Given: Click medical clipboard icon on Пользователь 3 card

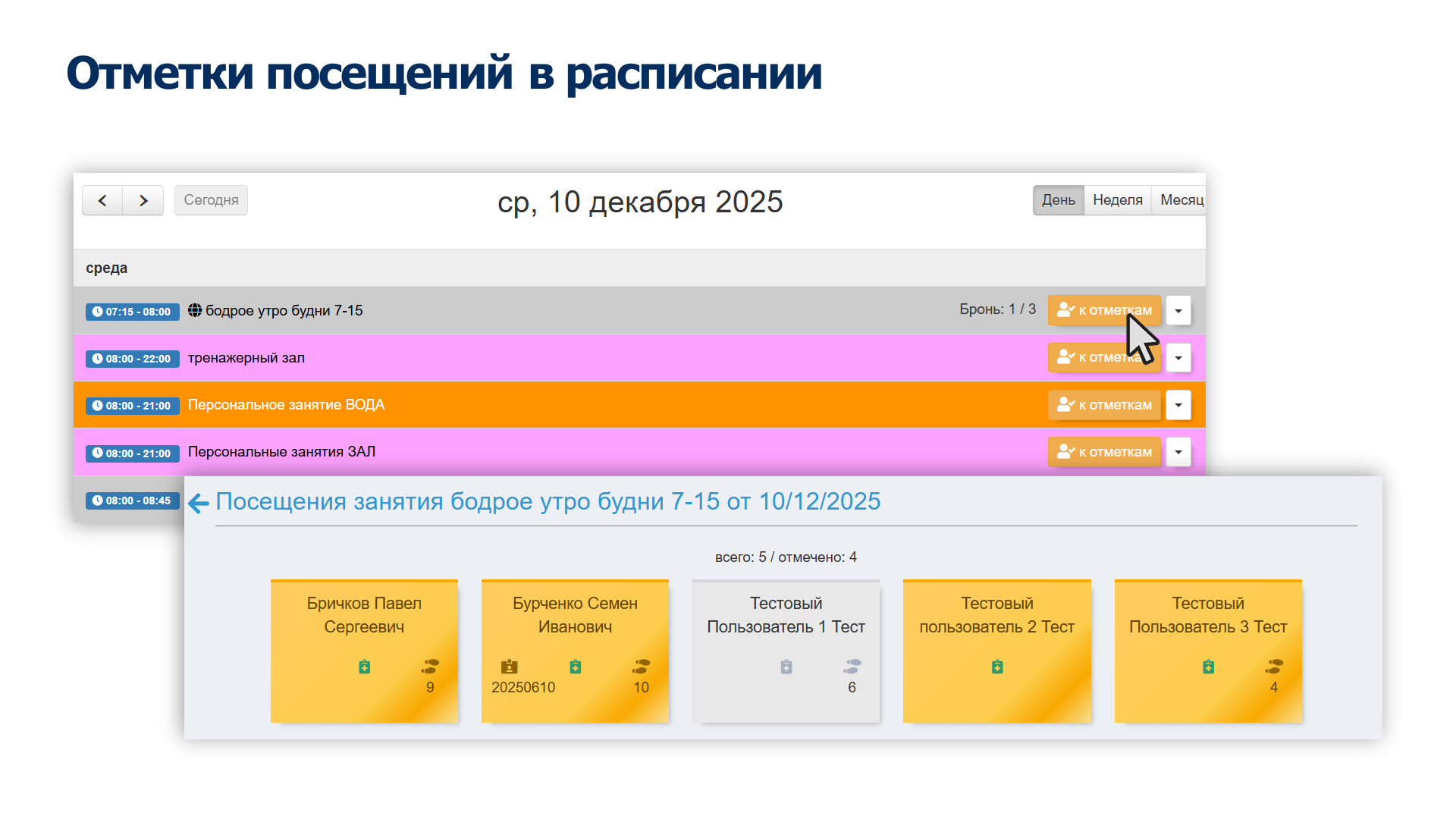Looking at the screenshot, I should [x=1209, y=667].
